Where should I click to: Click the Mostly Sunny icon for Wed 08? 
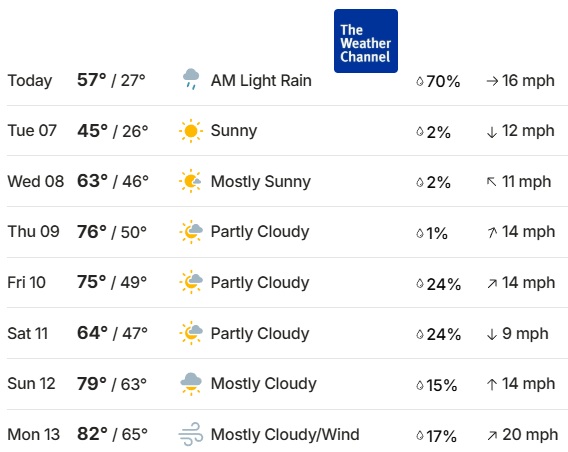pyautogui.click(x=191, y=181)
